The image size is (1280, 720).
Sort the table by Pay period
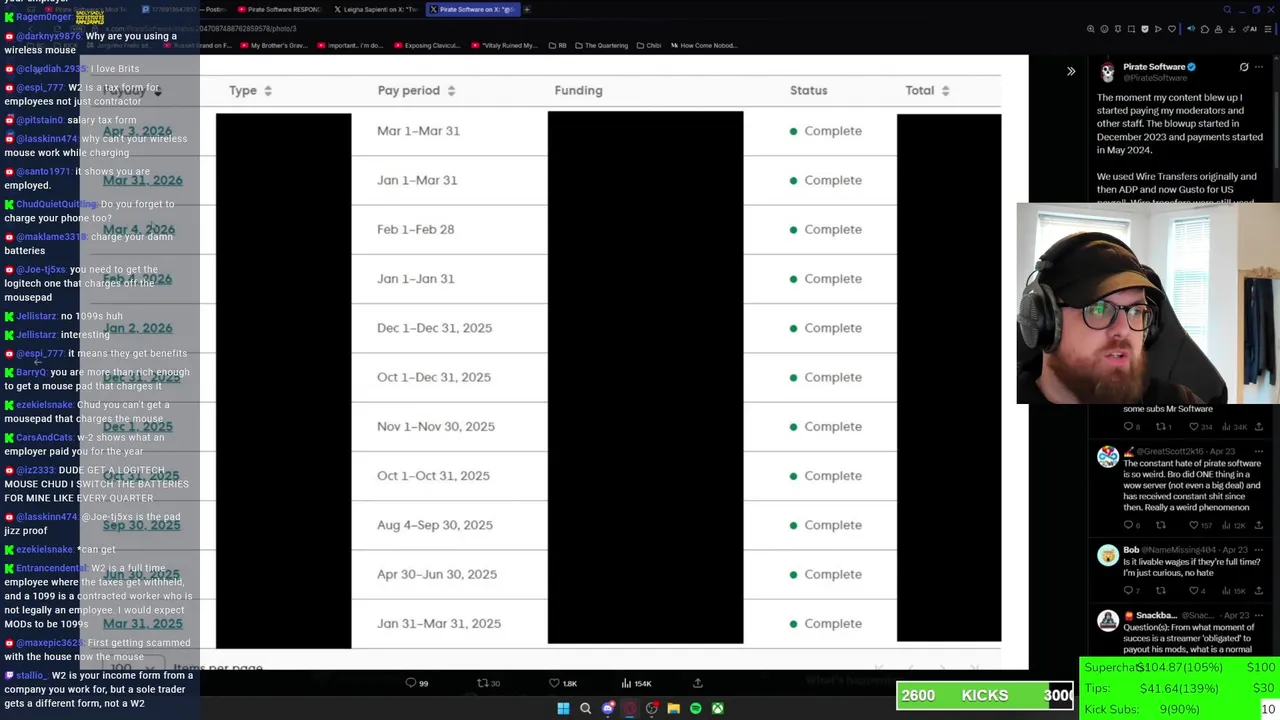tap(416, 91)
